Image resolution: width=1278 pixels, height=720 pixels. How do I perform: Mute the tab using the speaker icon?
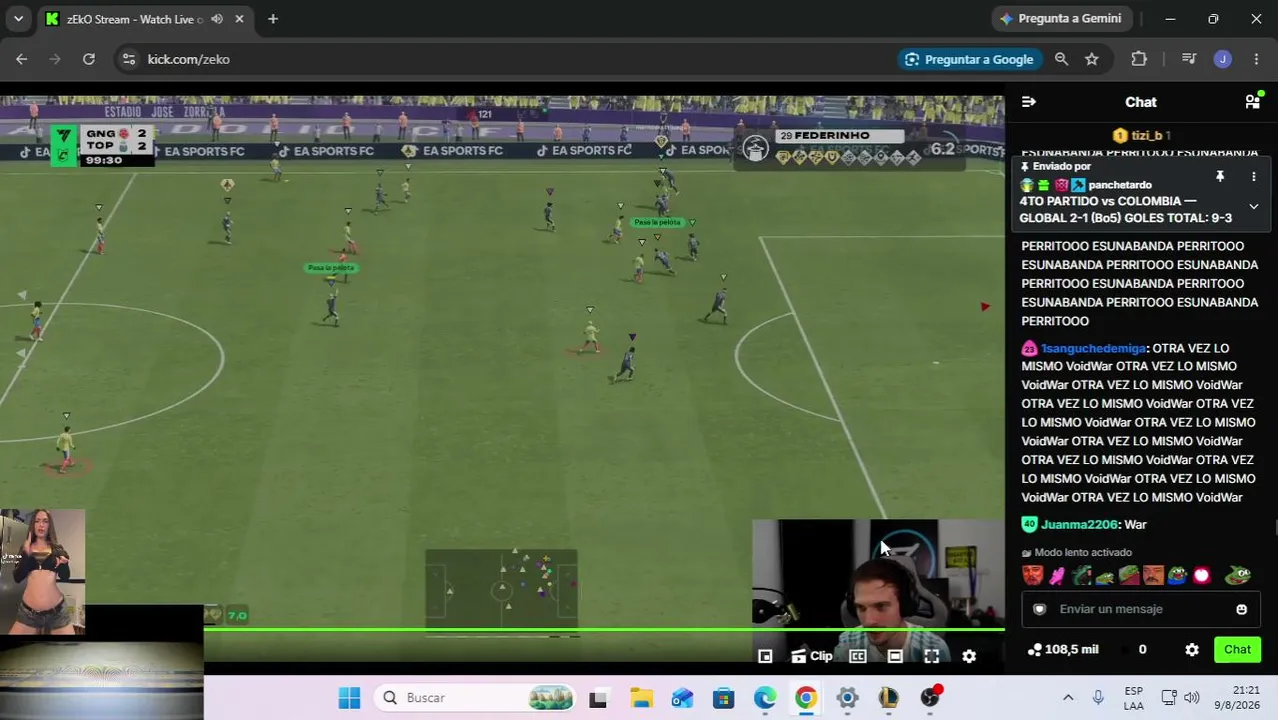(x=217, y=19)
